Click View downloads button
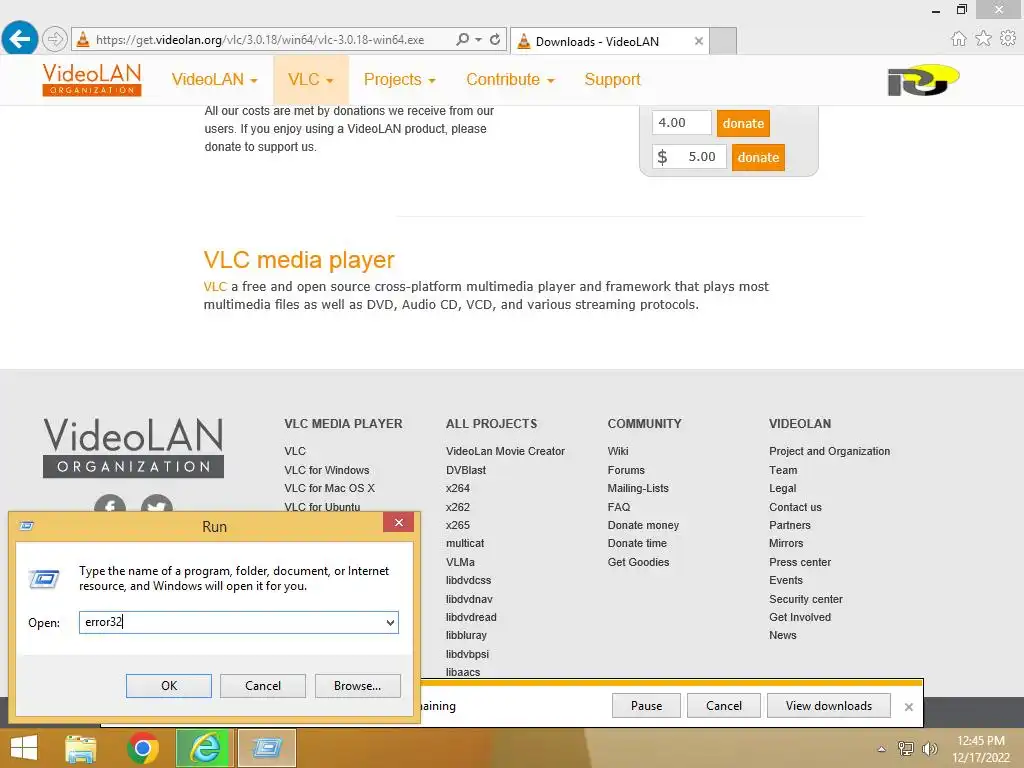 [829, 706]
